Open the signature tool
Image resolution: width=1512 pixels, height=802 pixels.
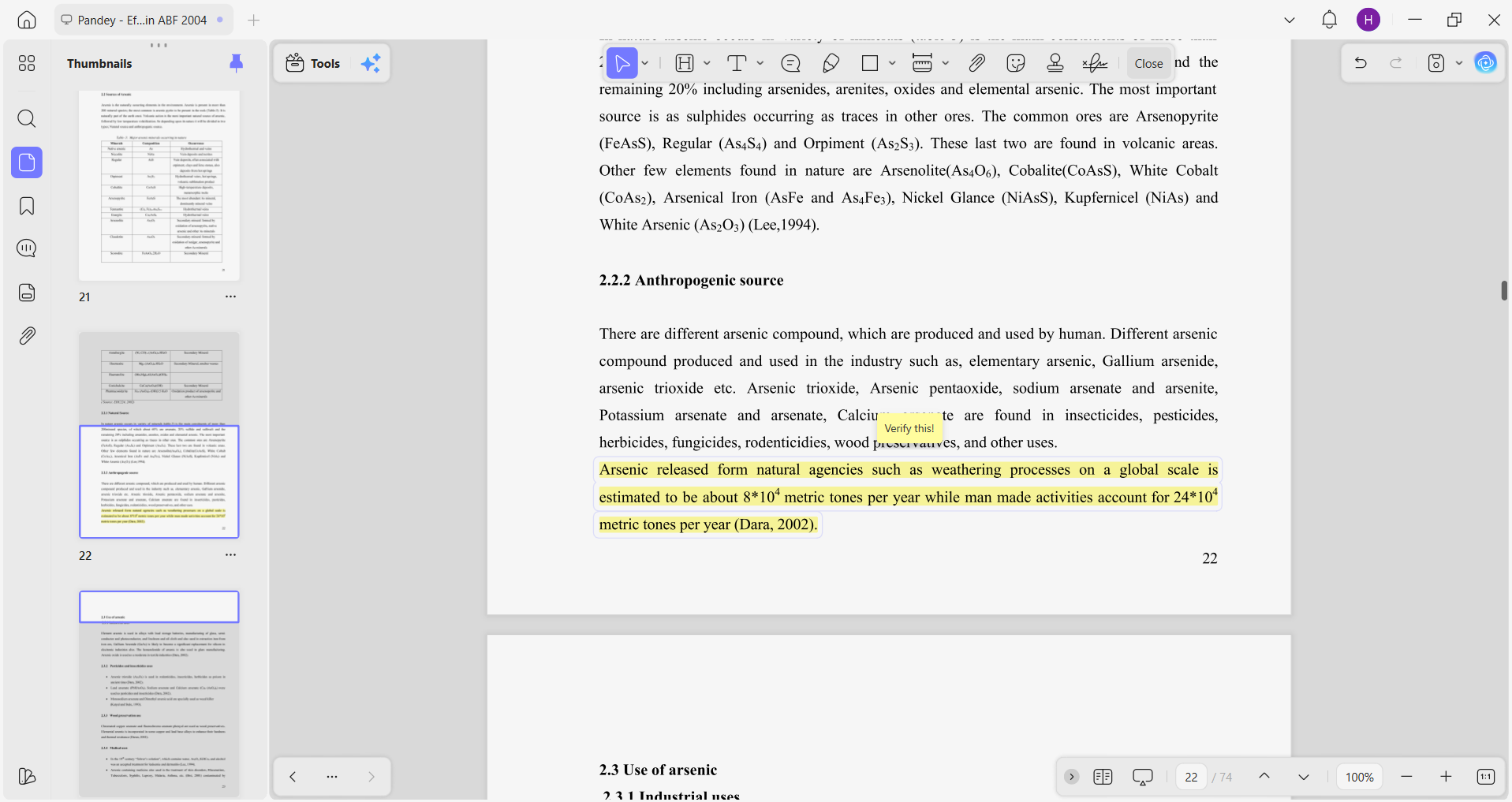[x=1095, y=63]
